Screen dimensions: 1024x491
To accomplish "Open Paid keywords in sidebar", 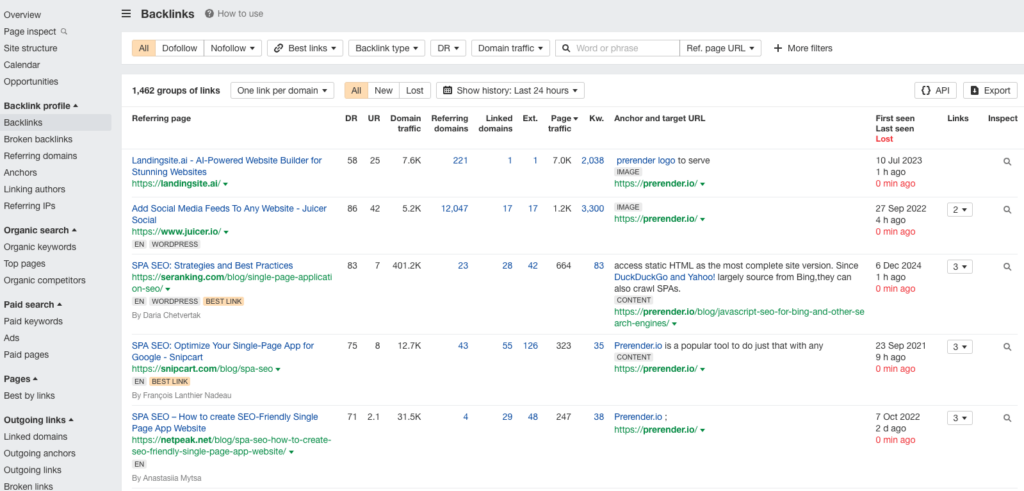I will coord(33,321).
